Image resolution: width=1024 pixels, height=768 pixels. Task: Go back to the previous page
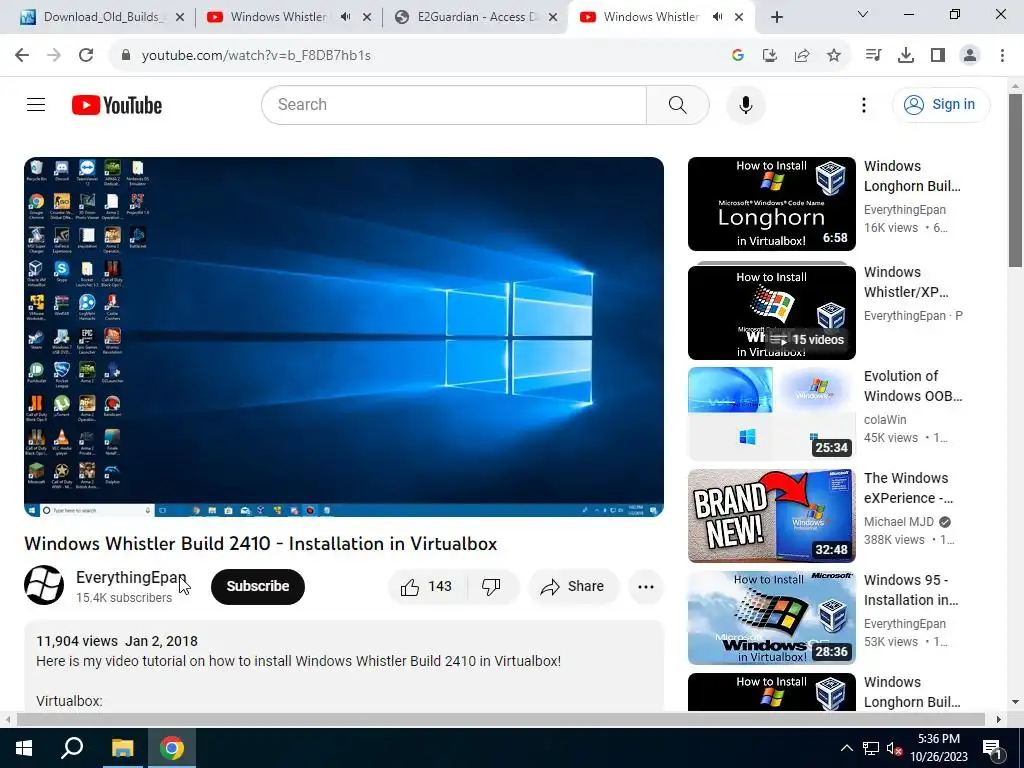tap(22, 55)
